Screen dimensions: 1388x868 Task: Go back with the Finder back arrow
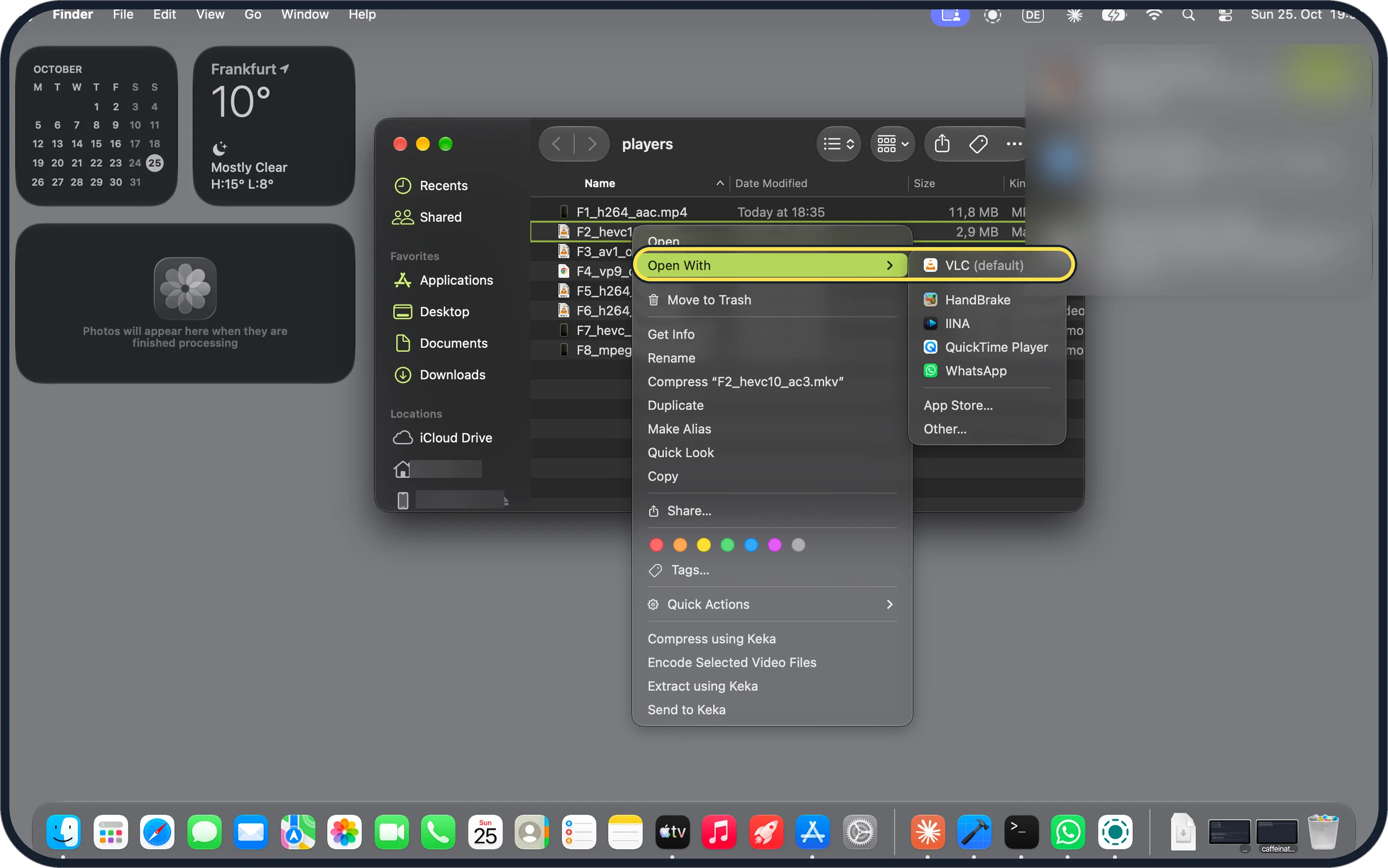[x=556, y=143]
